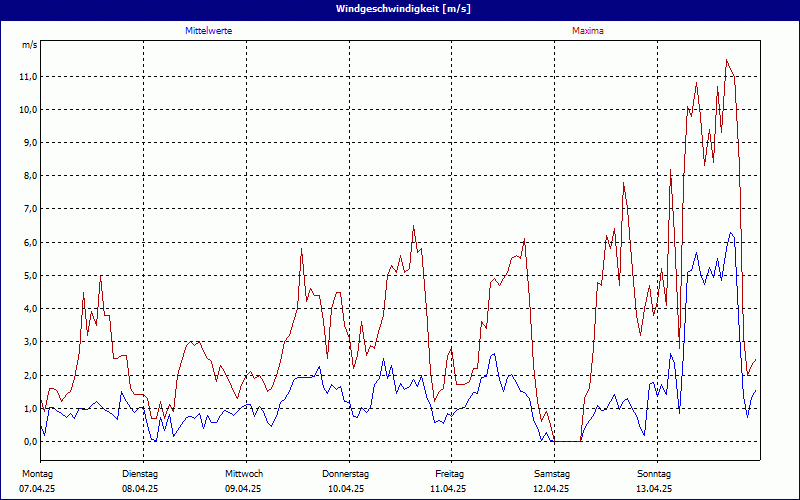The width and height of the screenshot is (800, 500).
Task: Select the Freitag label on the time axis
Action: (x=450, y=473)
